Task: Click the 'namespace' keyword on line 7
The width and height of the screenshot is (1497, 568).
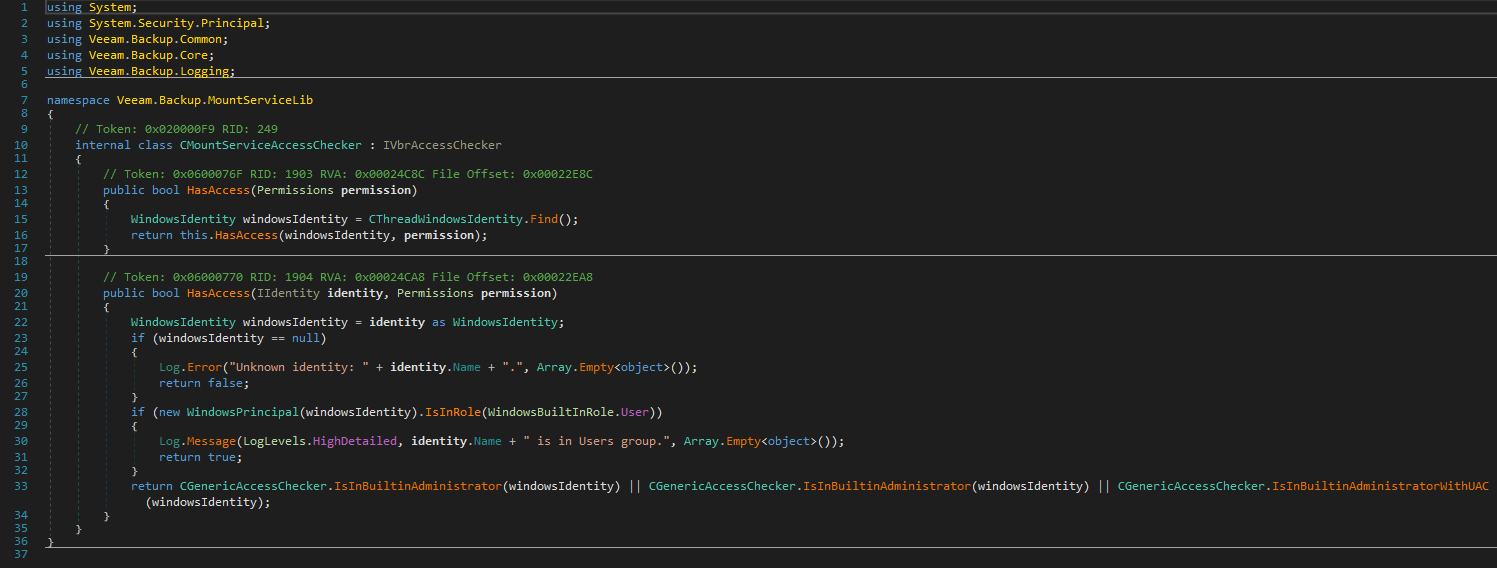Action: [78, 100]
